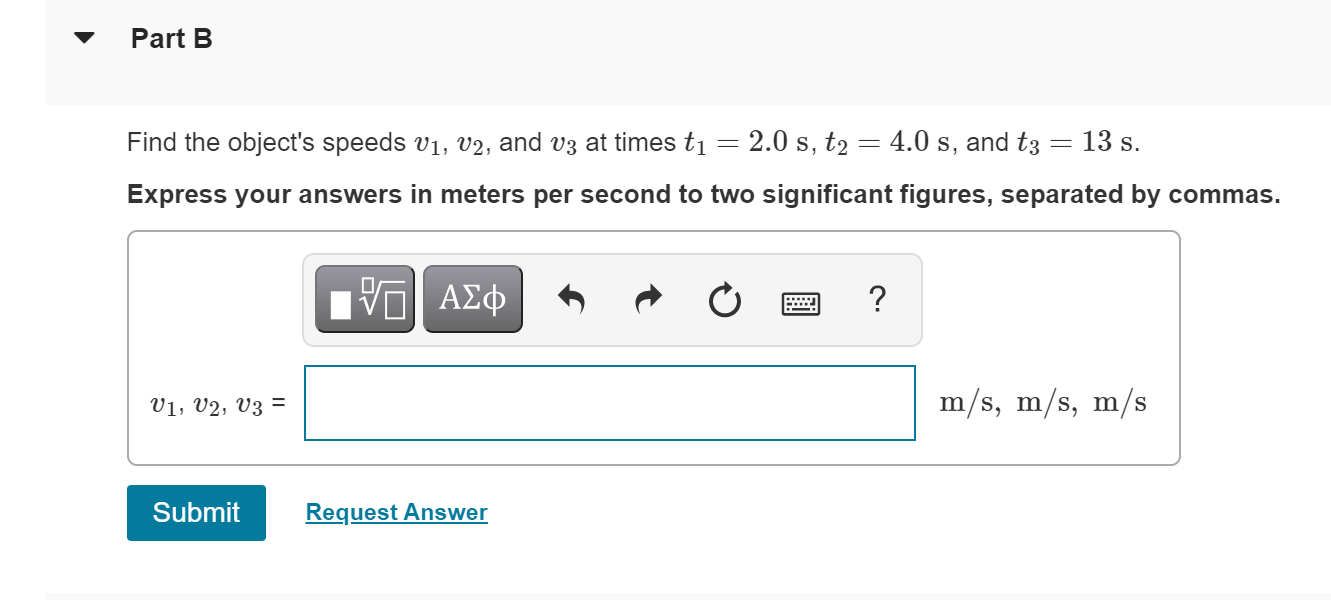1331x600 pixels.
Task: Click the disclosure triangle next to Part B
Action: point(84,36)
